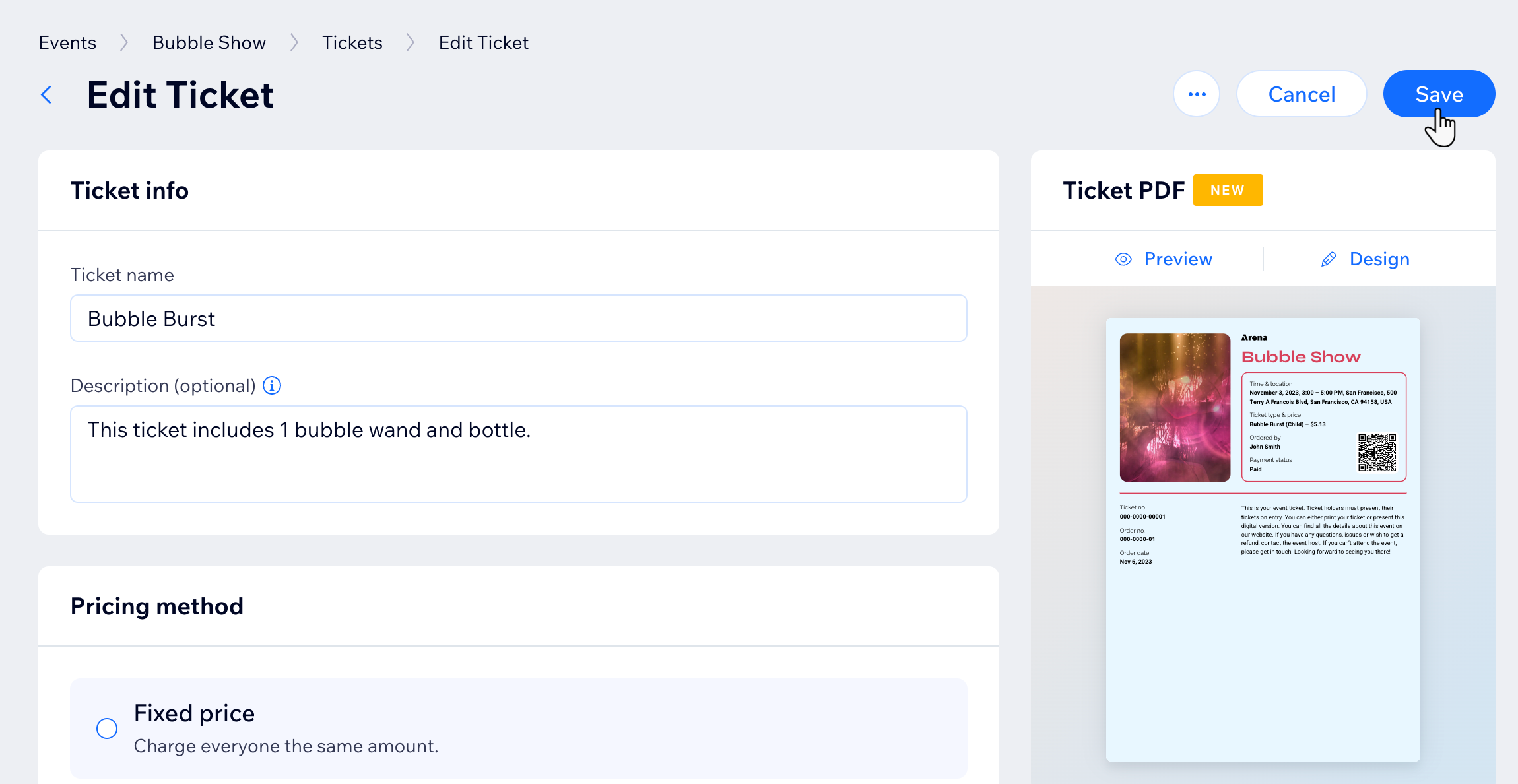1518x784 pixels.
Task: Open the ticket PDF Design editor
Action: coord(1379,259)
